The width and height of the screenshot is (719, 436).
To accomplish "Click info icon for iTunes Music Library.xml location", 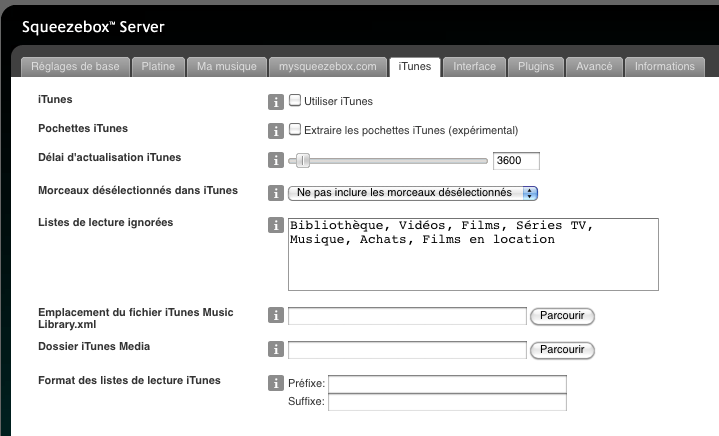I will click(276, 315).
